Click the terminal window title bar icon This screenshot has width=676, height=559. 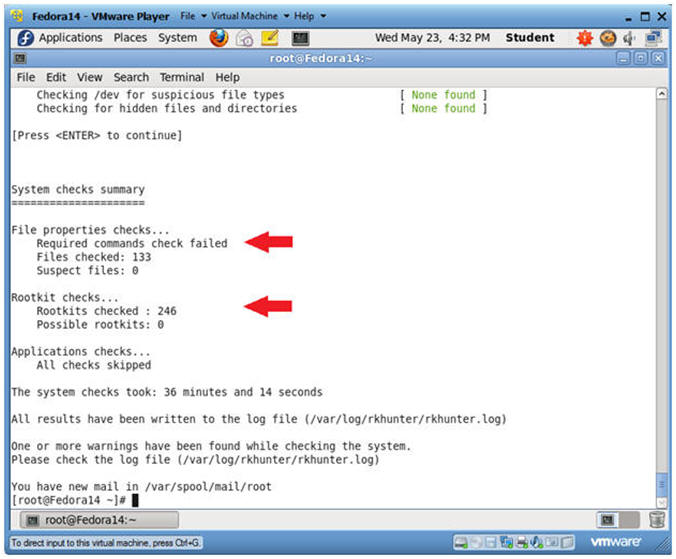click(x=20, y=58)
